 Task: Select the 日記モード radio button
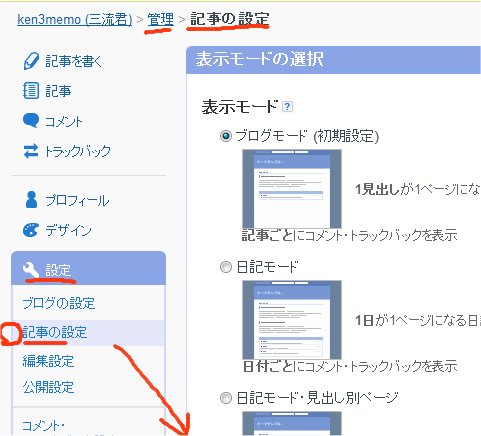(x=226, y=267)
